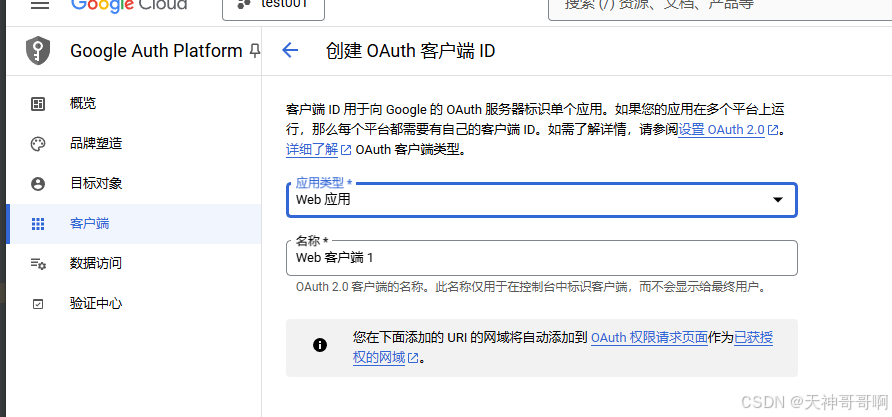Click the info icon in the notice
Viewport: 892px width, 417px height.
(x=320, y=345)
